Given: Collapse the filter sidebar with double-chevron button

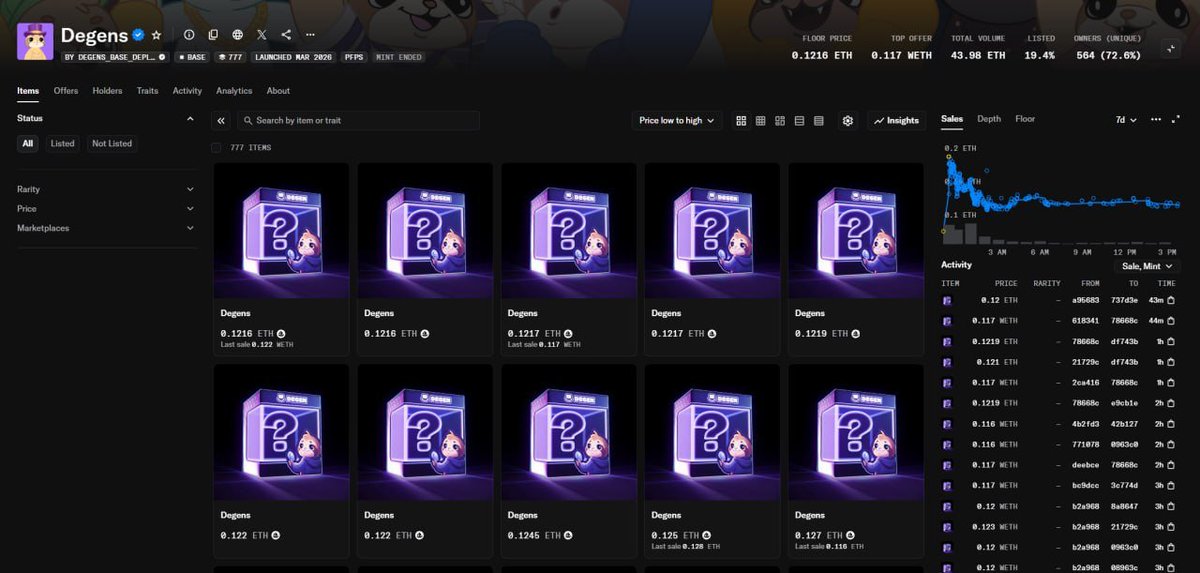Looking at the screenshot, I should [x=221, y=120].
